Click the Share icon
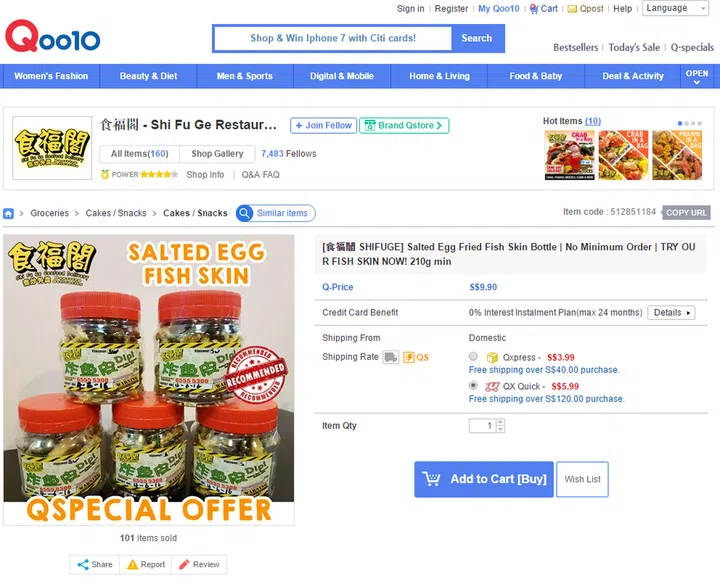 point(82,564)
